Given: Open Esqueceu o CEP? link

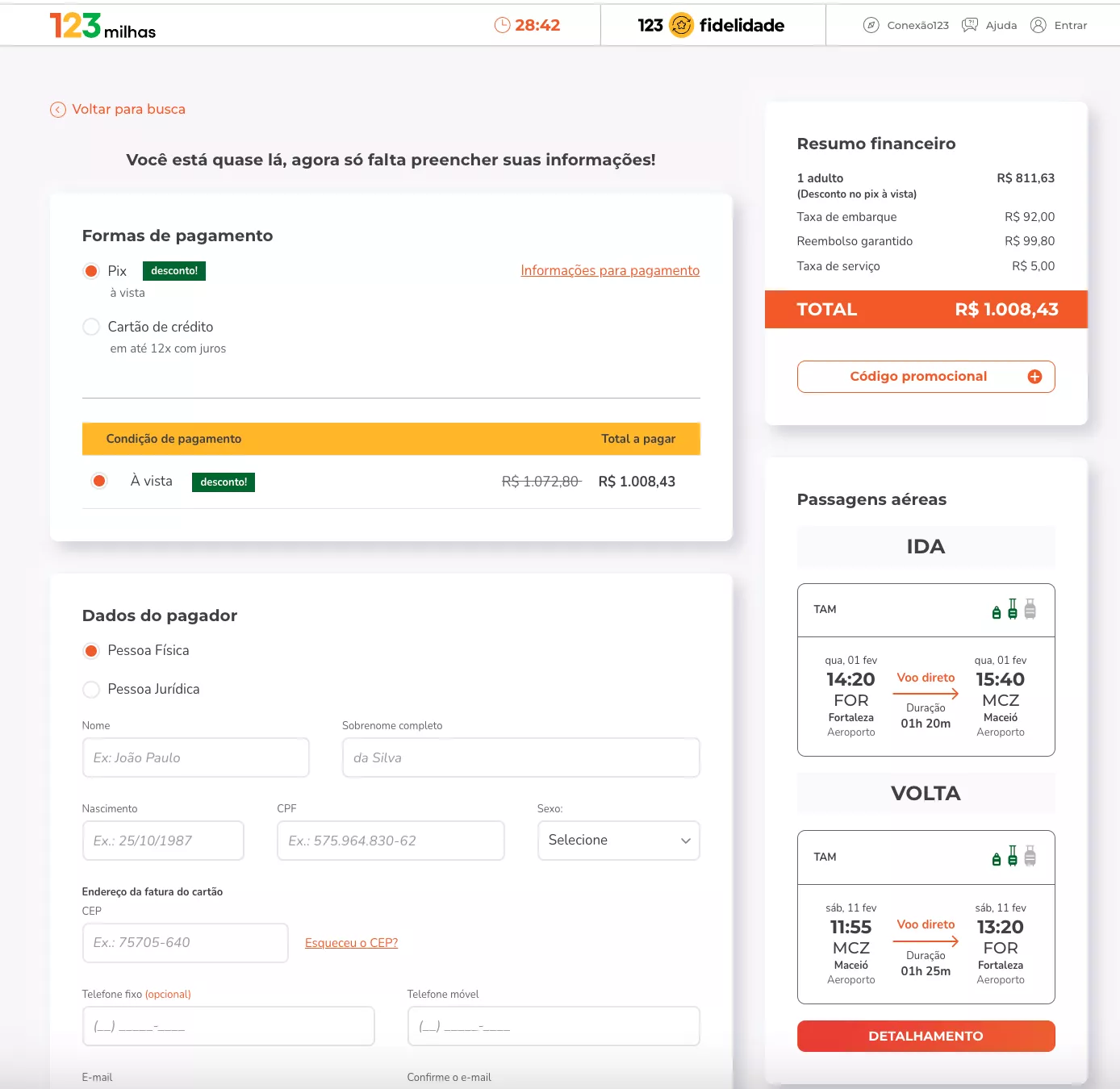Looking at the screenshot, I should [351, 943].
